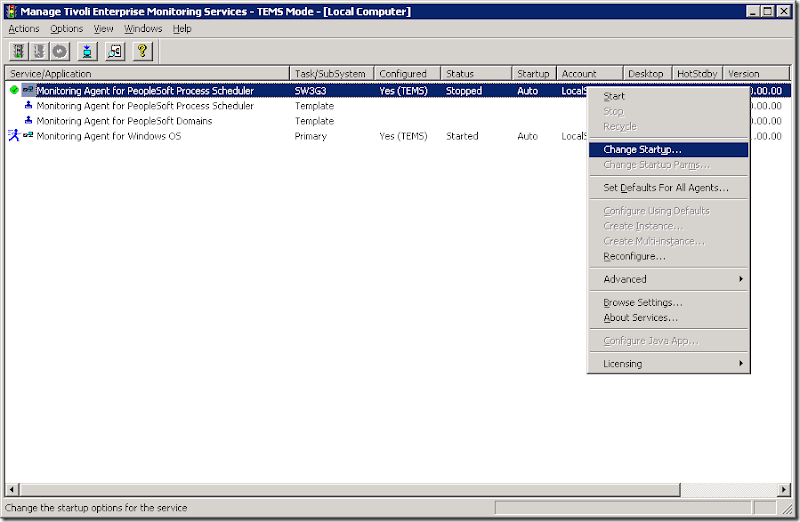This screenshot has height=522, width=800.
Task: Open the Windows menu
Action: click(x=143, y=29)
